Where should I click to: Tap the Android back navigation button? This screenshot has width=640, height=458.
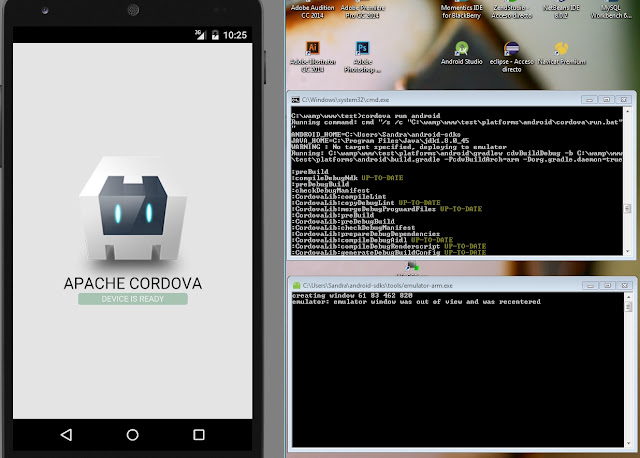[x=67, y=435]
